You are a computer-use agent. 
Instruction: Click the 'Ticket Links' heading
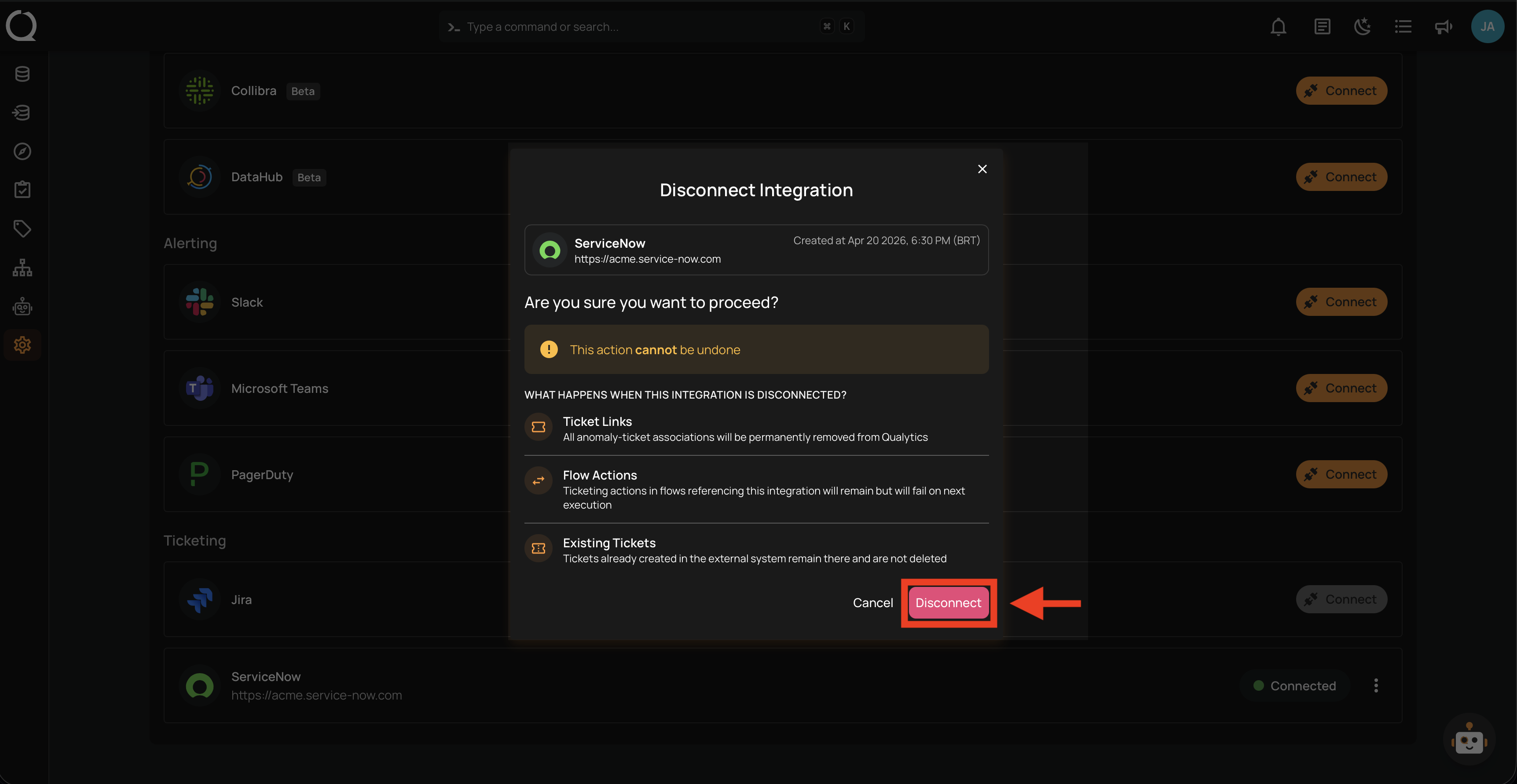point(597,421)
